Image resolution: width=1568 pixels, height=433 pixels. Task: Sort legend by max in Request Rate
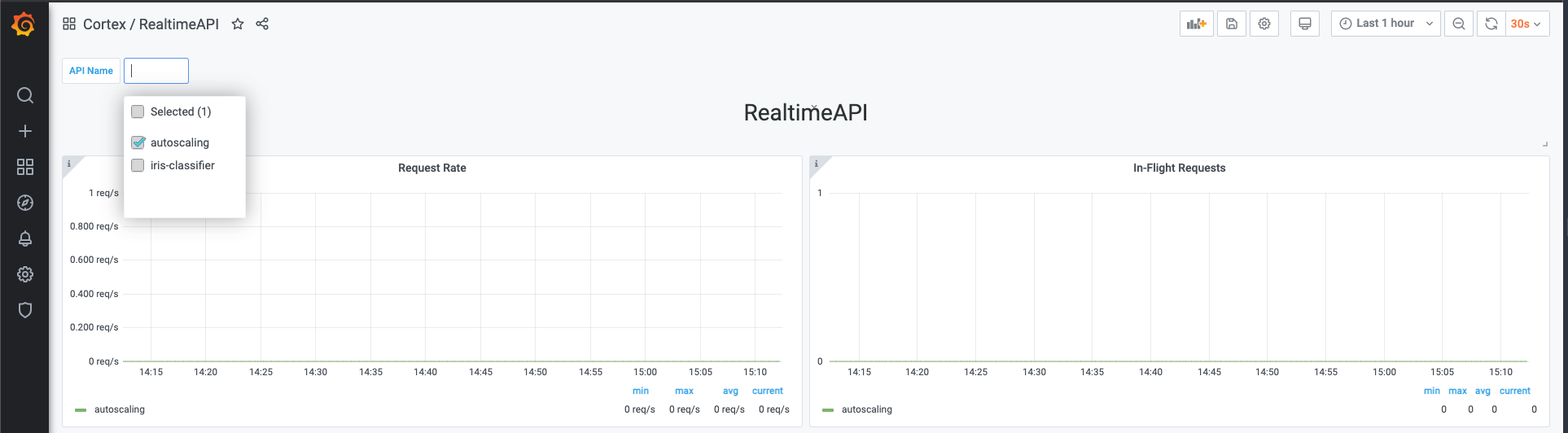click(684, 391)
